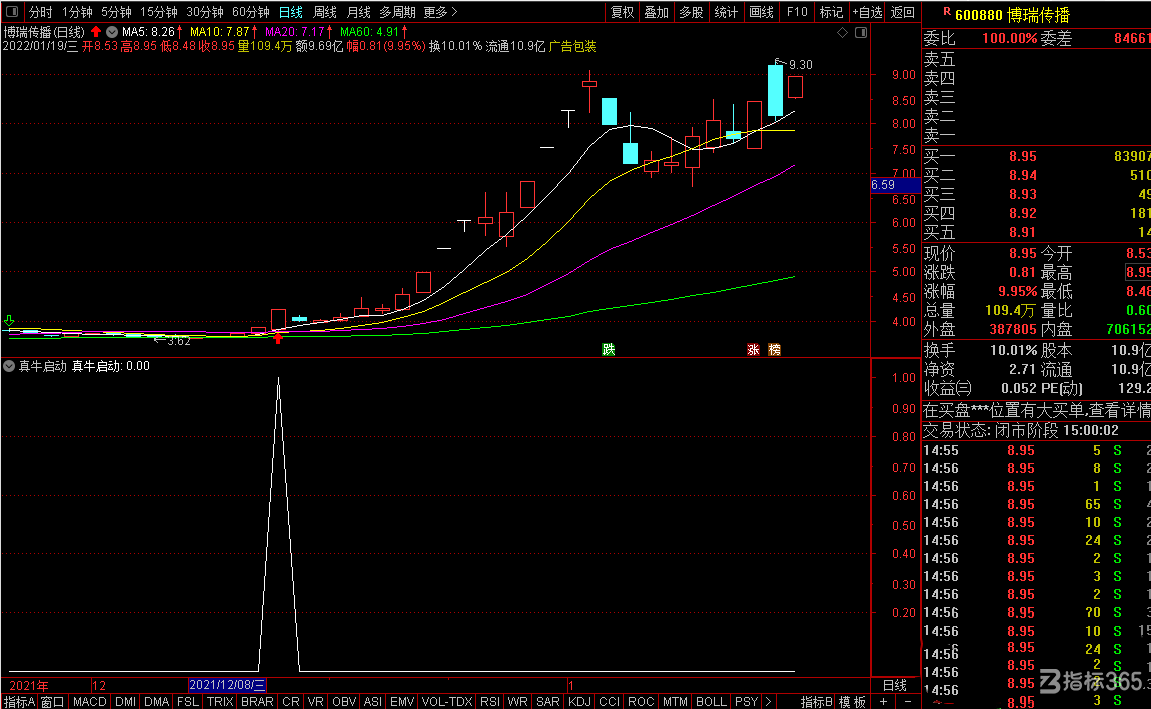Switch to 15分钟 period
The height and width of the screenshot is (709, 1151).
pyautogui.click(x=159, y=12)
